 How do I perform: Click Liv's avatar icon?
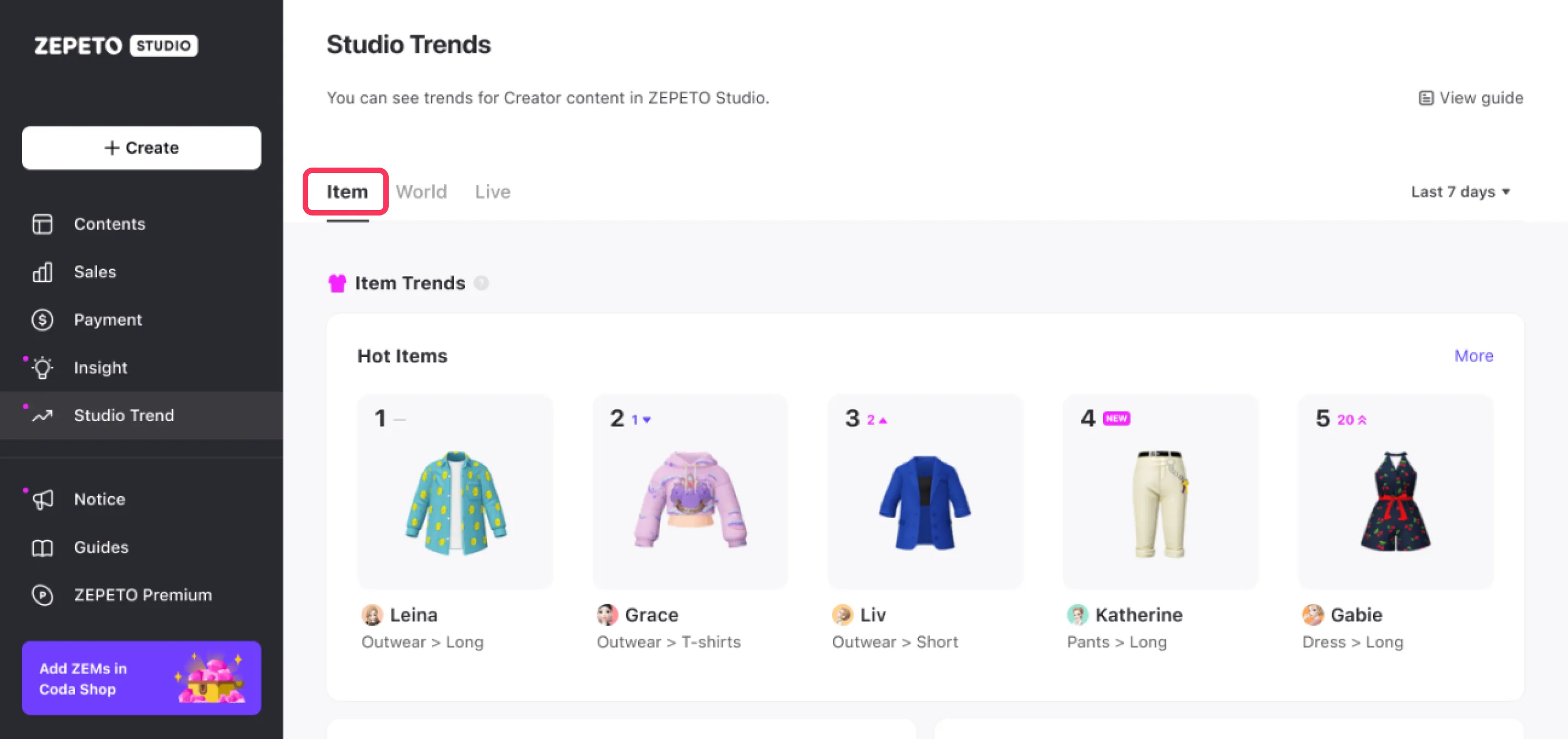tap(842, 615)
